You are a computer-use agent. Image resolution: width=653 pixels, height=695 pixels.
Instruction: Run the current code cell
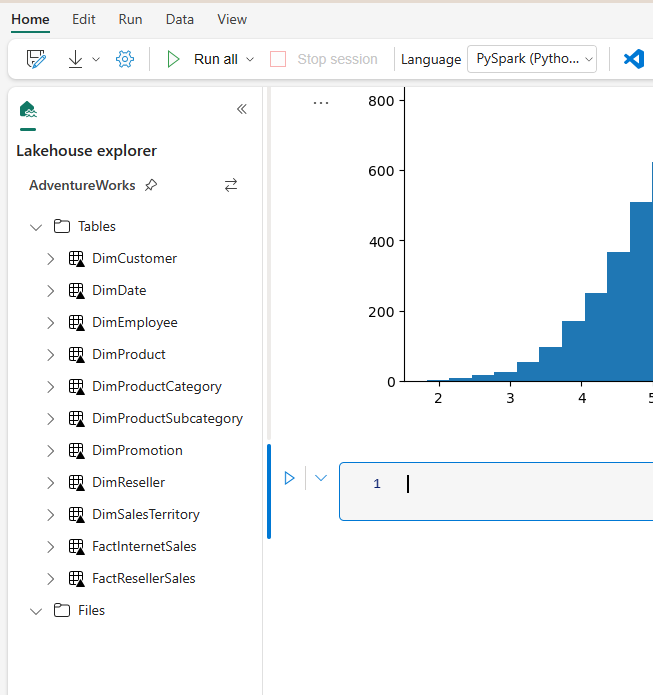(x=290, y=478)
